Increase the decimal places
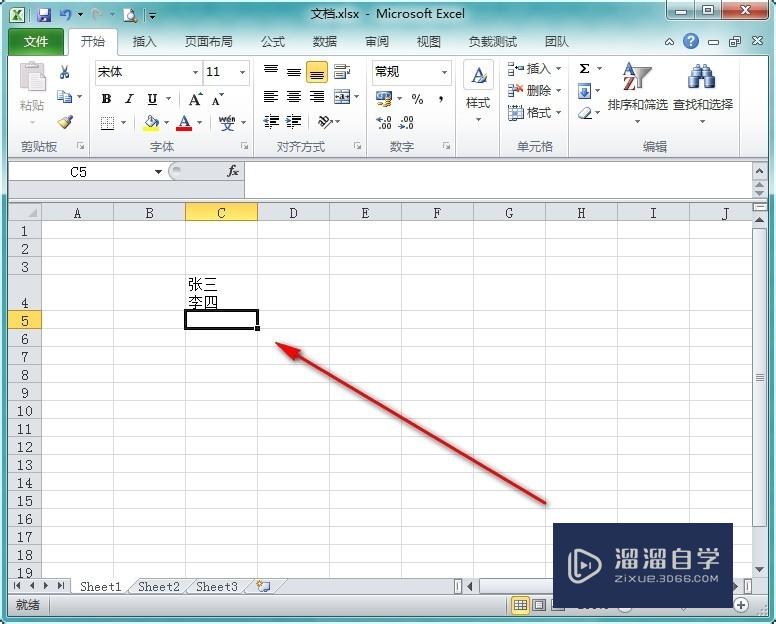Image resolution: width=776 pixels, height=624 pixels. point(384,122)
